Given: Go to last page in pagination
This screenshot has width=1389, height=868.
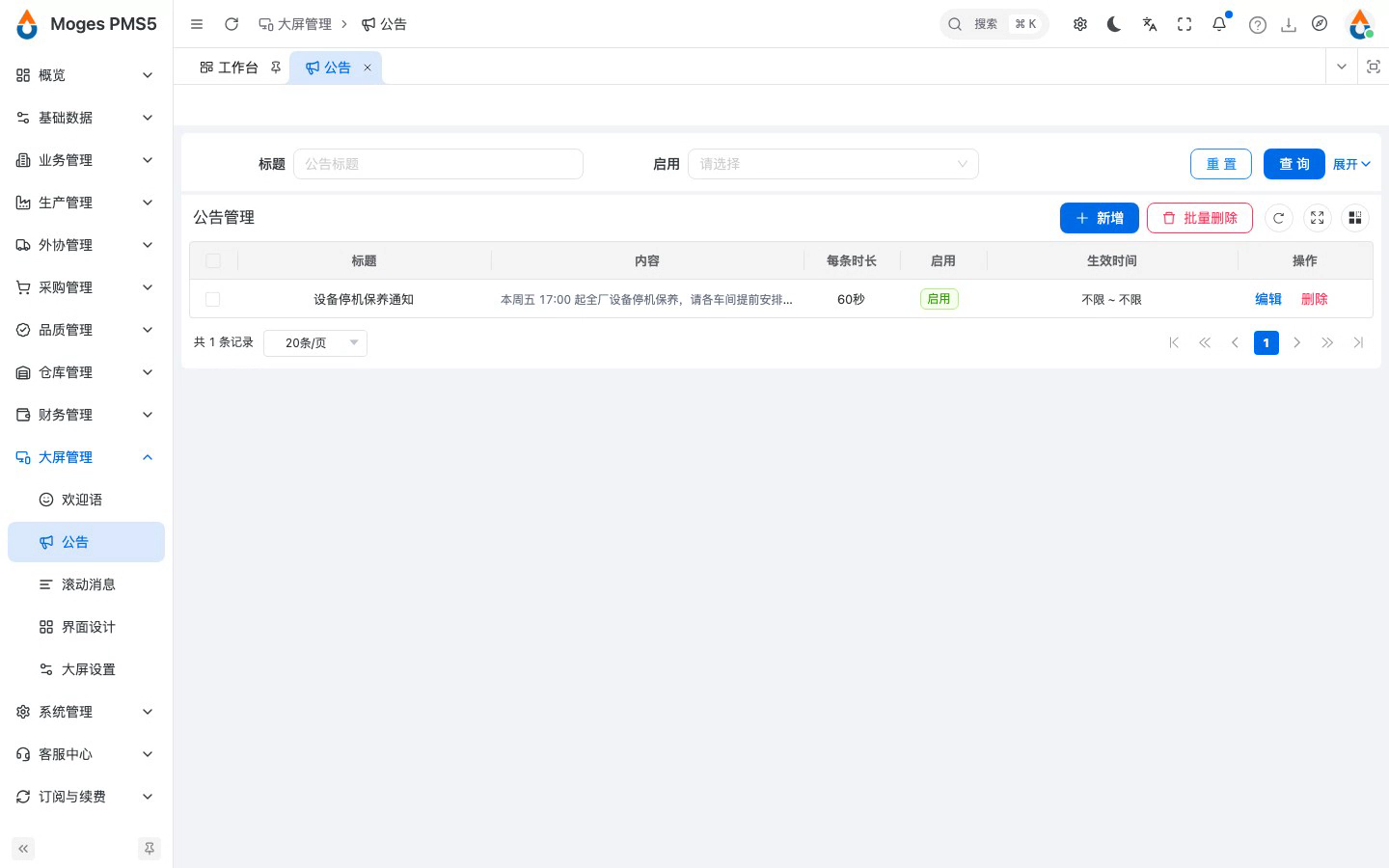Looking at the screenshot, I should (x=1359, y=342).
